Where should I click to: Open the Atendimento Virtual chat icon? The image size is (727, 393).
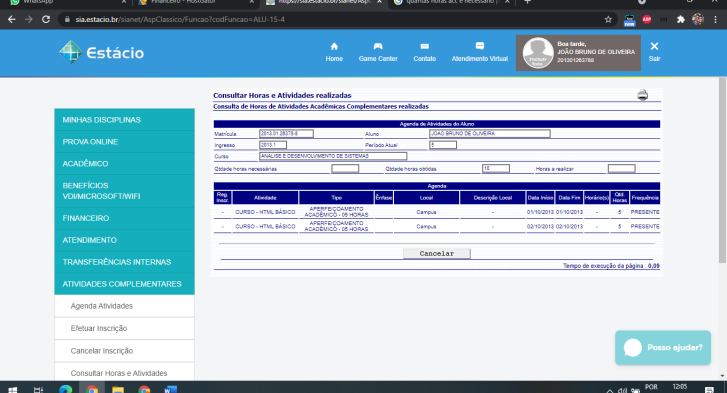pos(480,46)
